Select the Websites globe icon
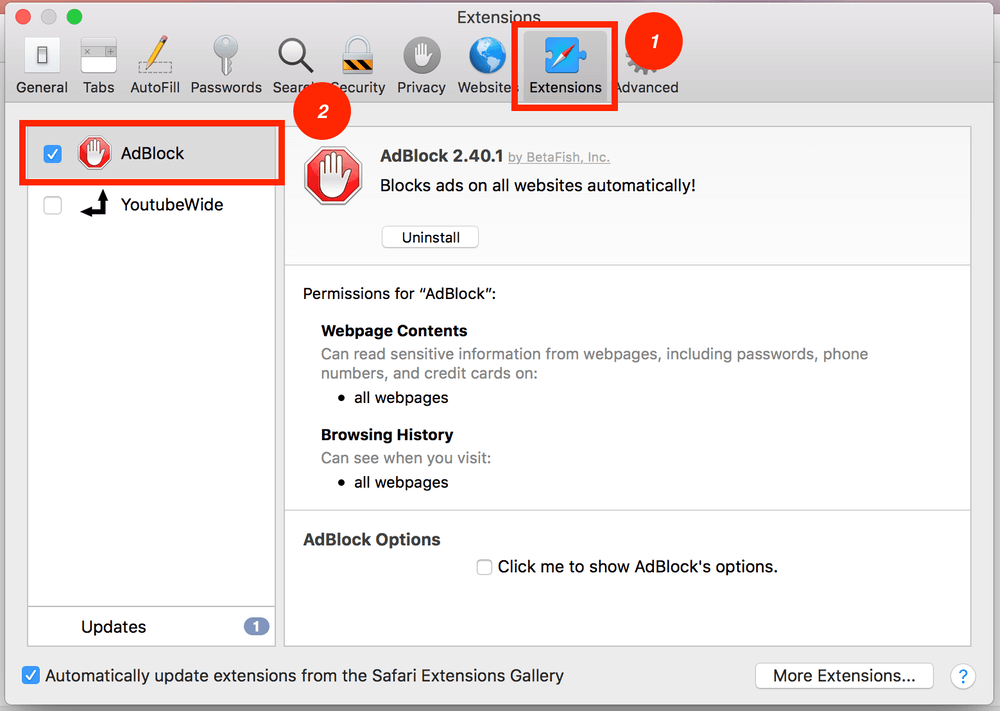Image resolution: width=1000 pixels, height=711 pixels. click(486, 58)
